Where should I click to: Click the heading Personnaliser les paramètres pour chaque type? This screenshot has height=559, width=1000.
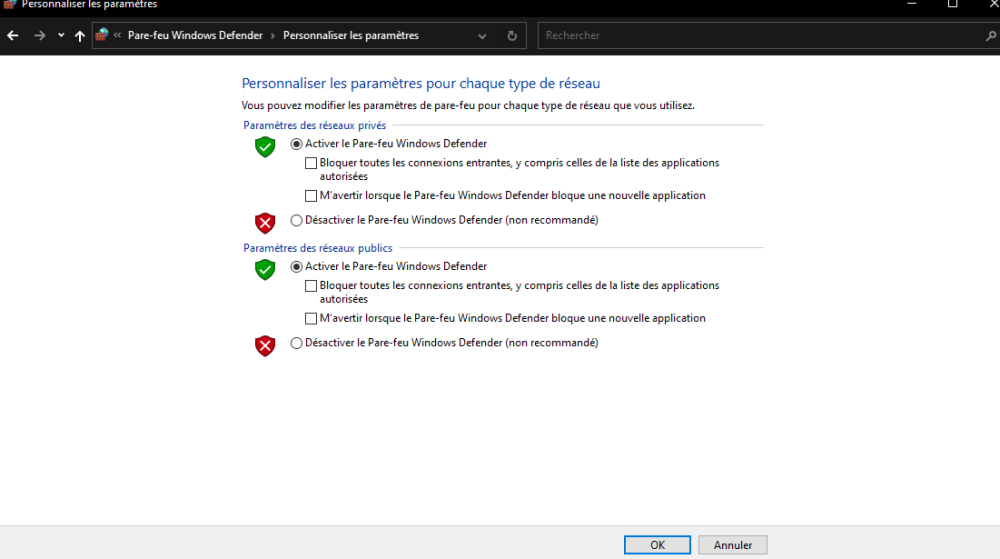coord(420,83)
